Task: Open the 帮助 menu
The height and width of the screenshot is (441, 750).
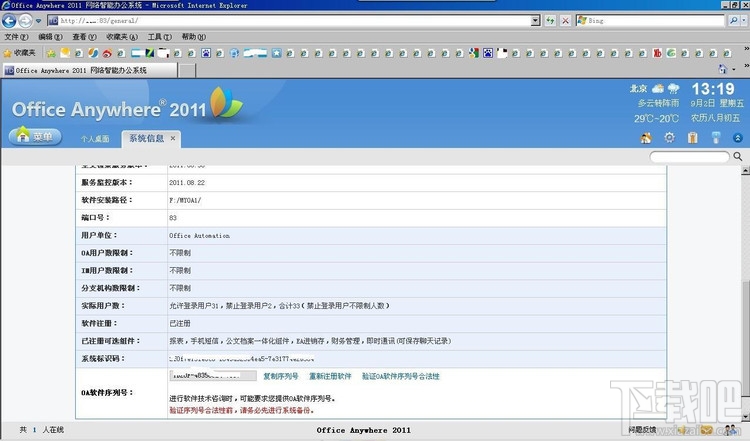Action: 194,37
